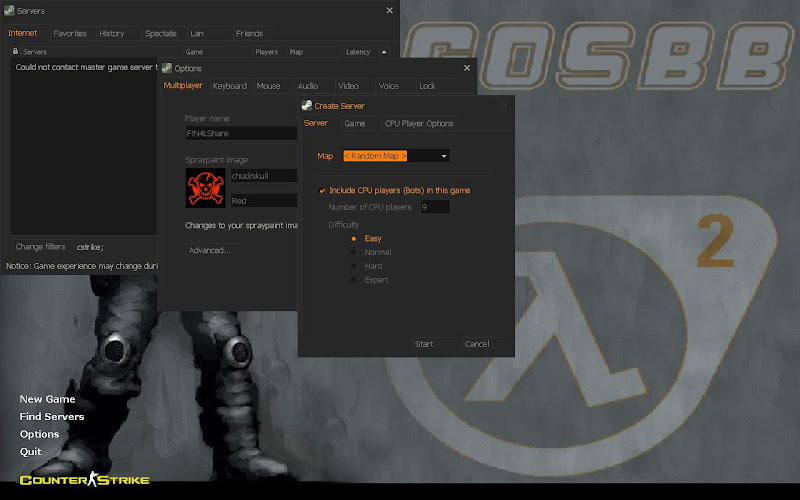Click the Random Map selection in combo box
The width and height of the screenshot is (800, 500).
pos(375,156)
